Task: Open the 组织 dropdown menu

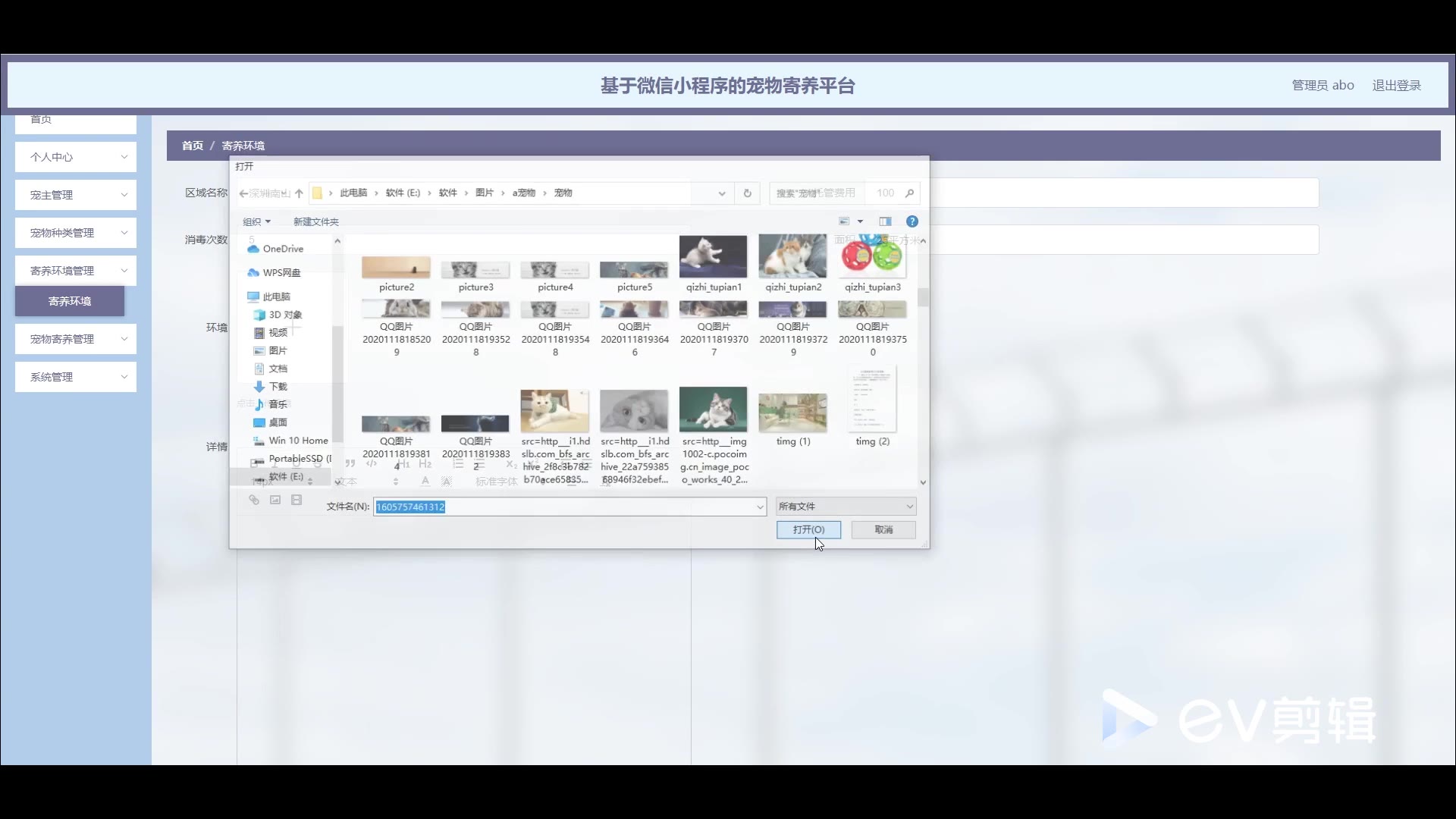Action: coord(256,221)
